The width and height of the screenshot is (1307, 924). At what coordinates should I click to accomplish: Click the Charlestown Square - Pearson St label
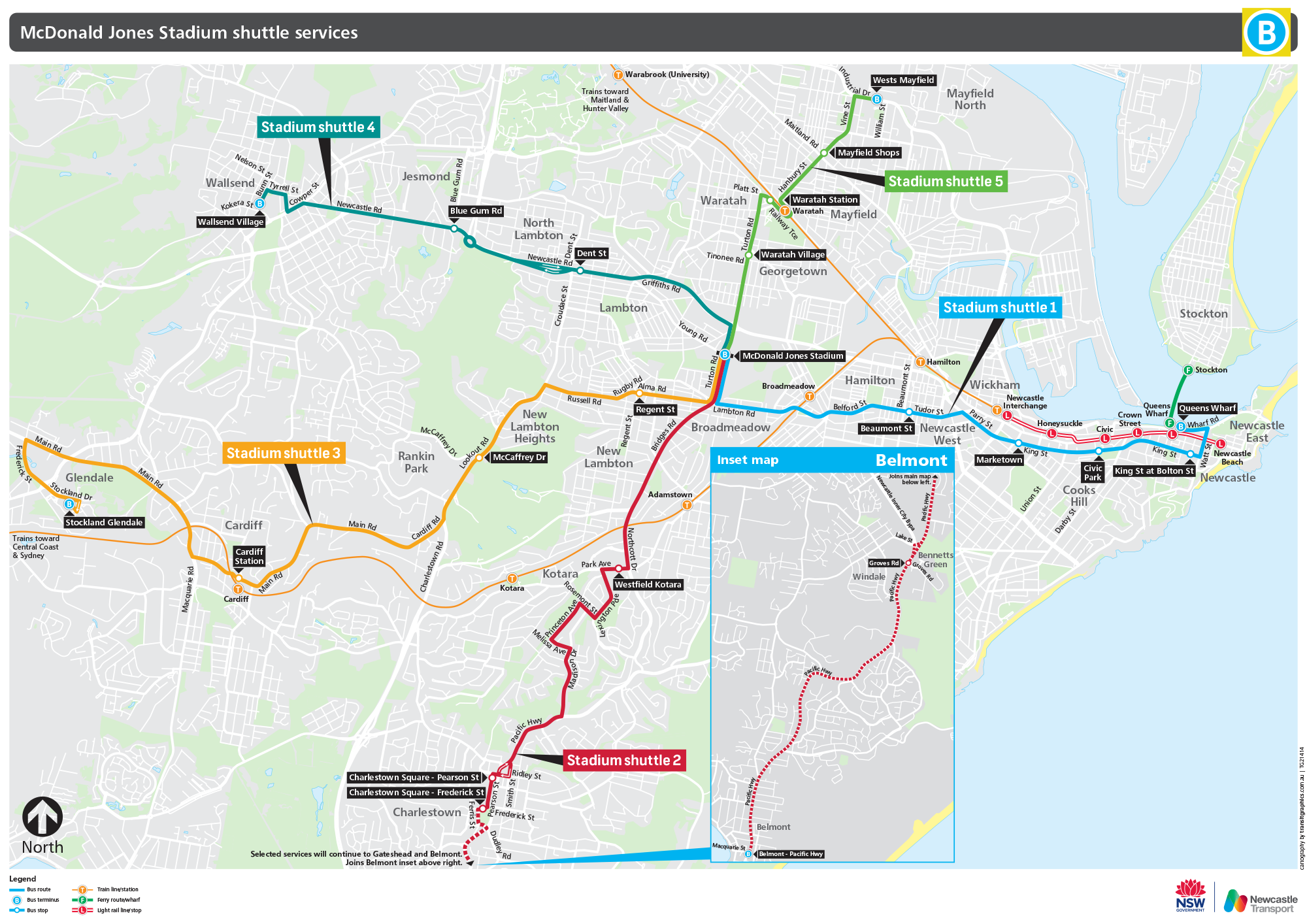tap(414, 778)
